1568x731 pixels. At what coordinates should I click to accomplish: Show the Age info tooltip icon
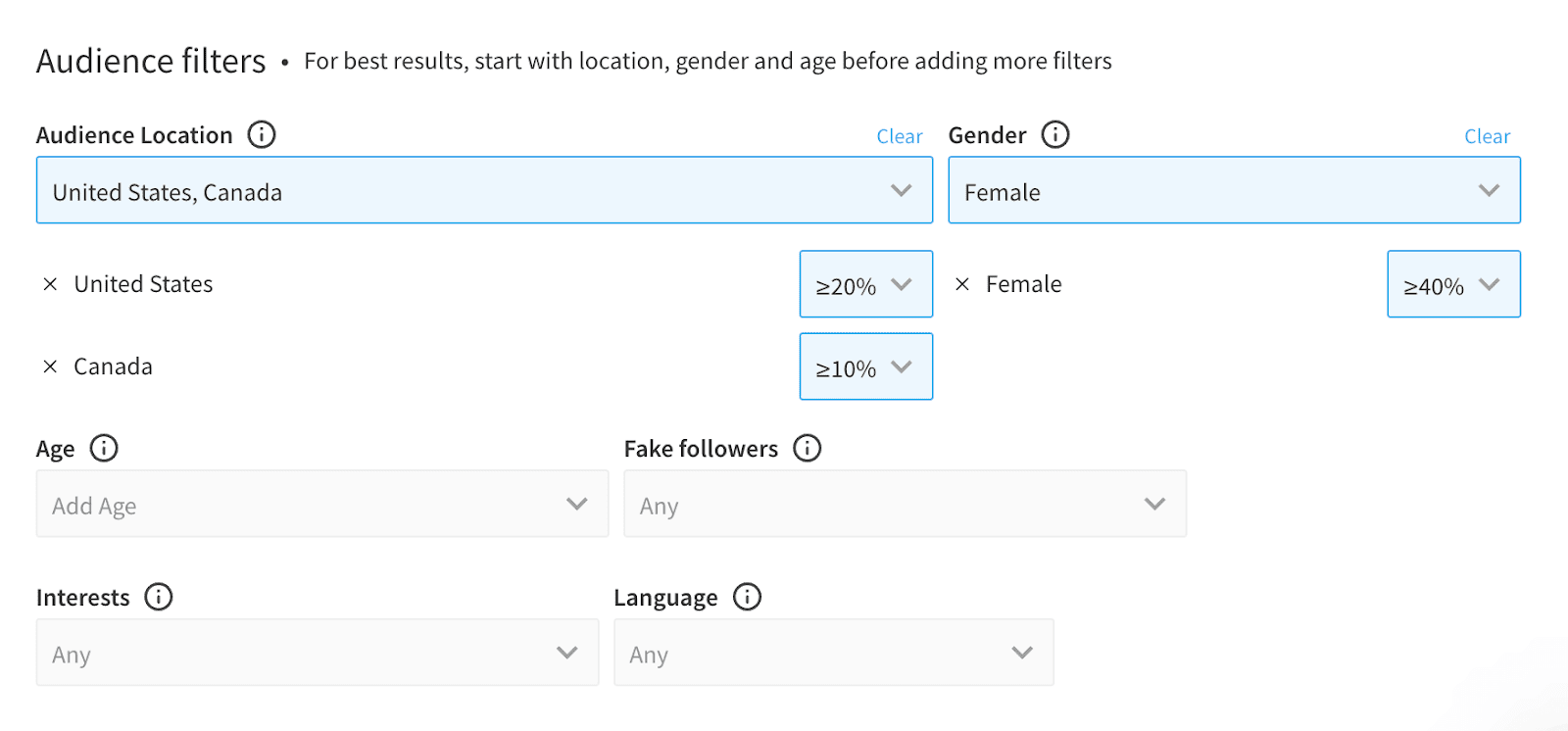click(104, 448)
